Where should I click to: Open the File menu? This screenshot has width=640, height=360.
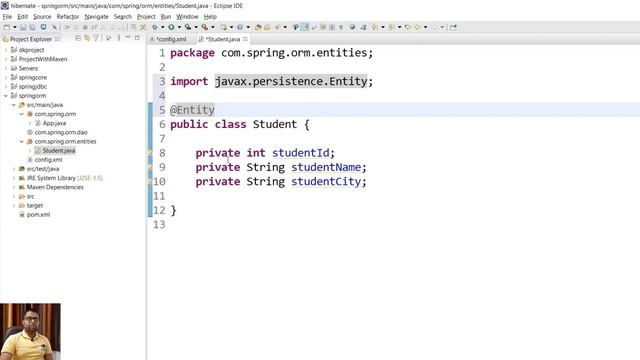coord(7,17)
